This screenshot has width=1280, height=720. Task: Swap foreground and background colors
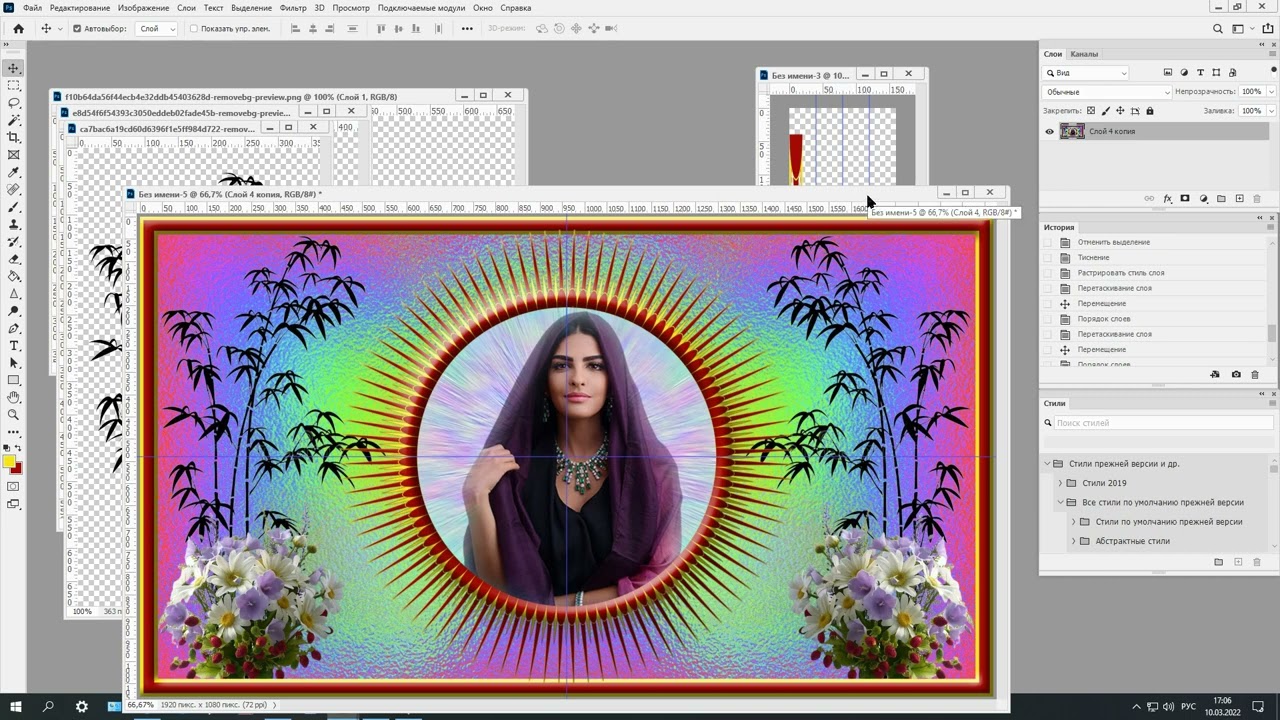click(x=19, y=449)
